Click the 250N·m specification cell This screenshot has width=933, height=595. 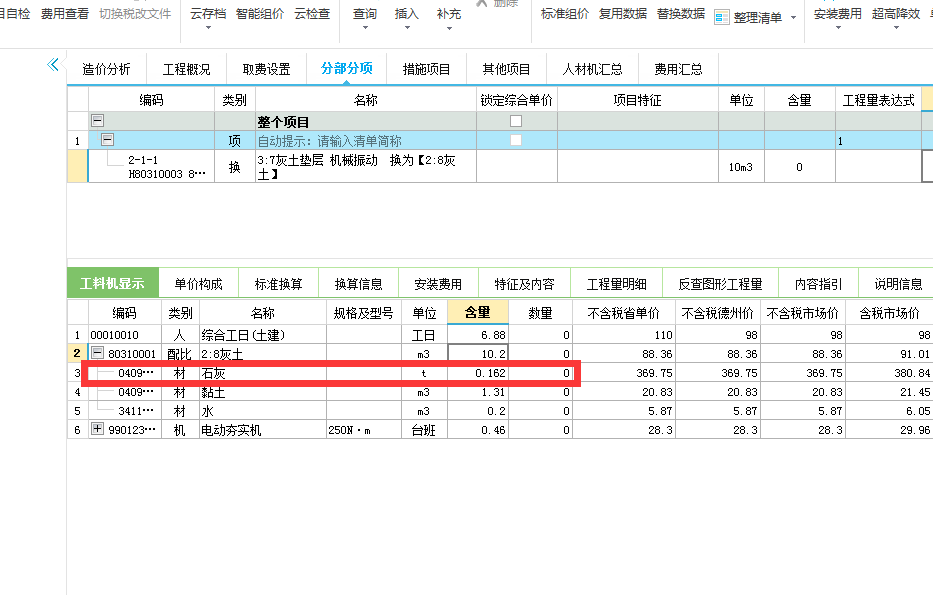[x=364, y=430]
